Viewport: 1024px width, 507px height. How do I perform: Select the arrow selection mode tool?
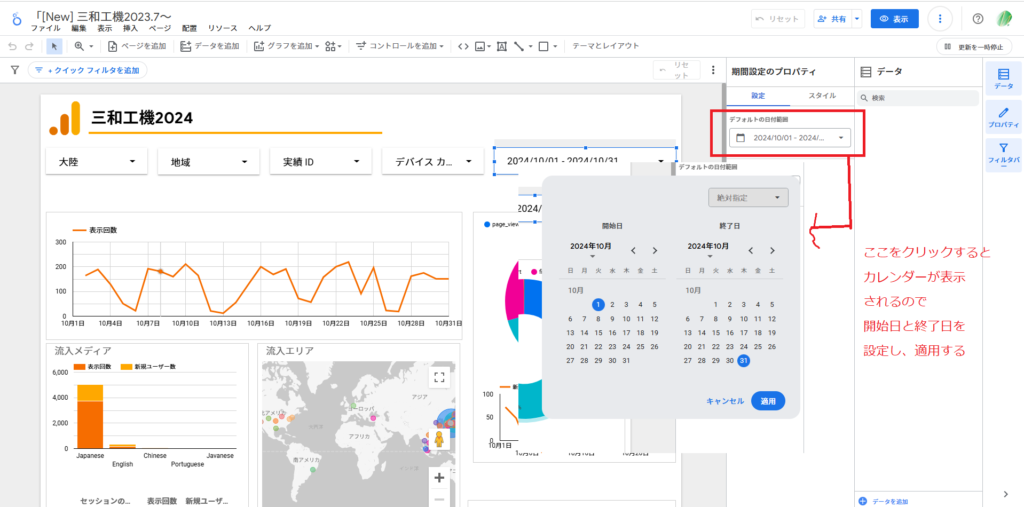(54, 46)
